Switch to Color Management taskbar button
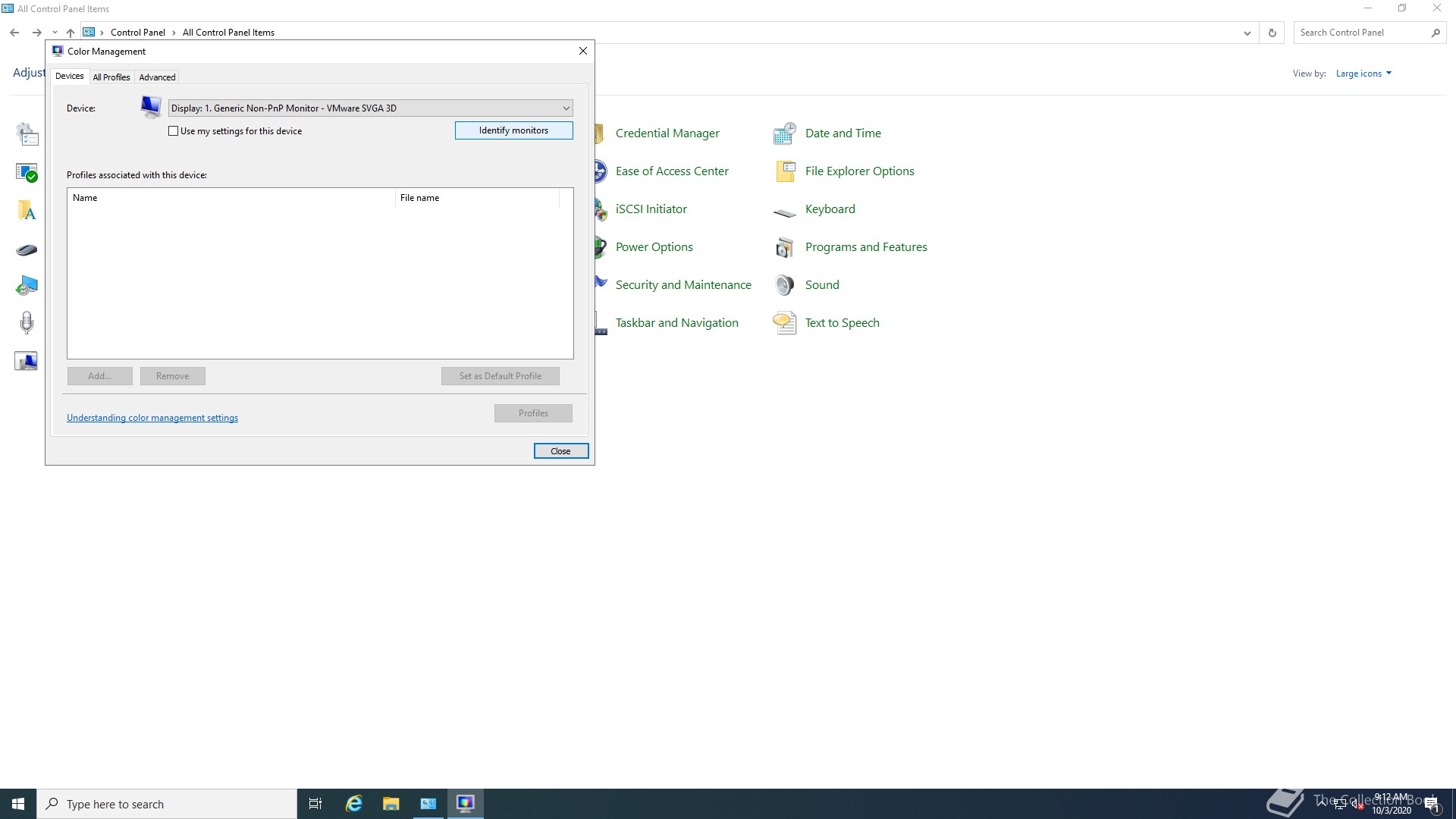Viewport: 1456px width, 819px height. pos(466,804)
